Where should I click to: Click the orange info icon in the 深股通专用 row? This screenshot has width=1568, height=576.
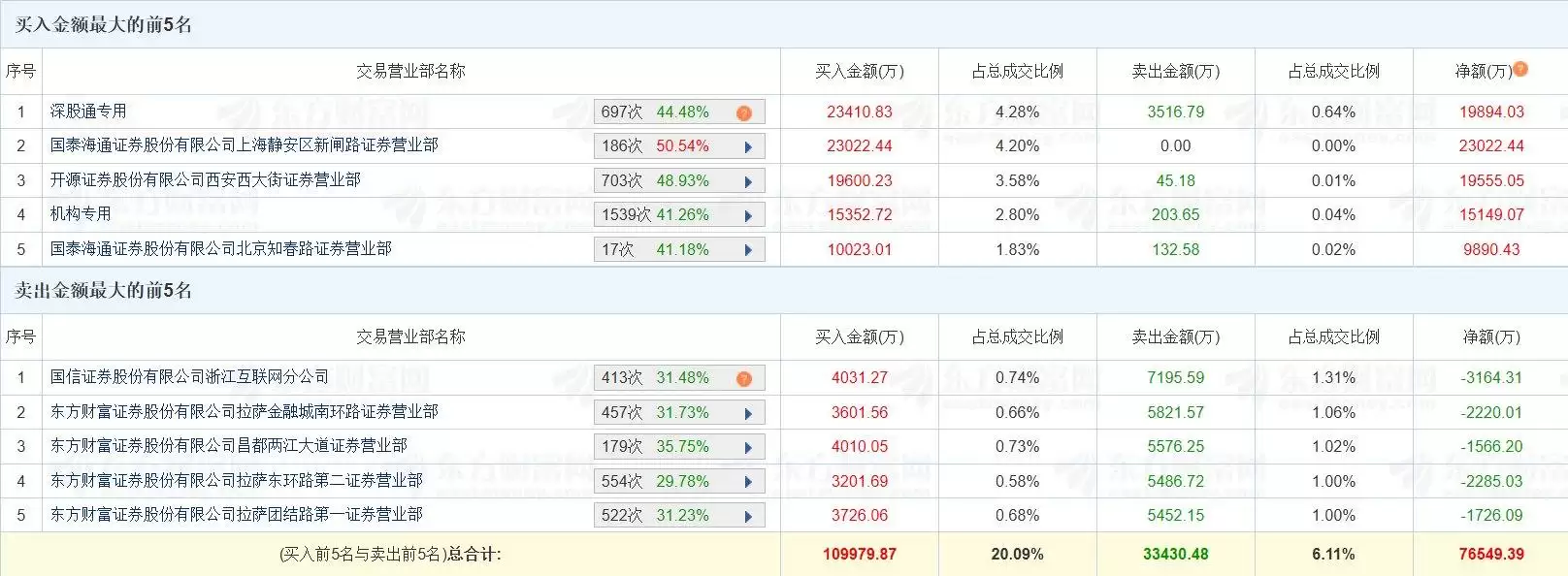744,112
